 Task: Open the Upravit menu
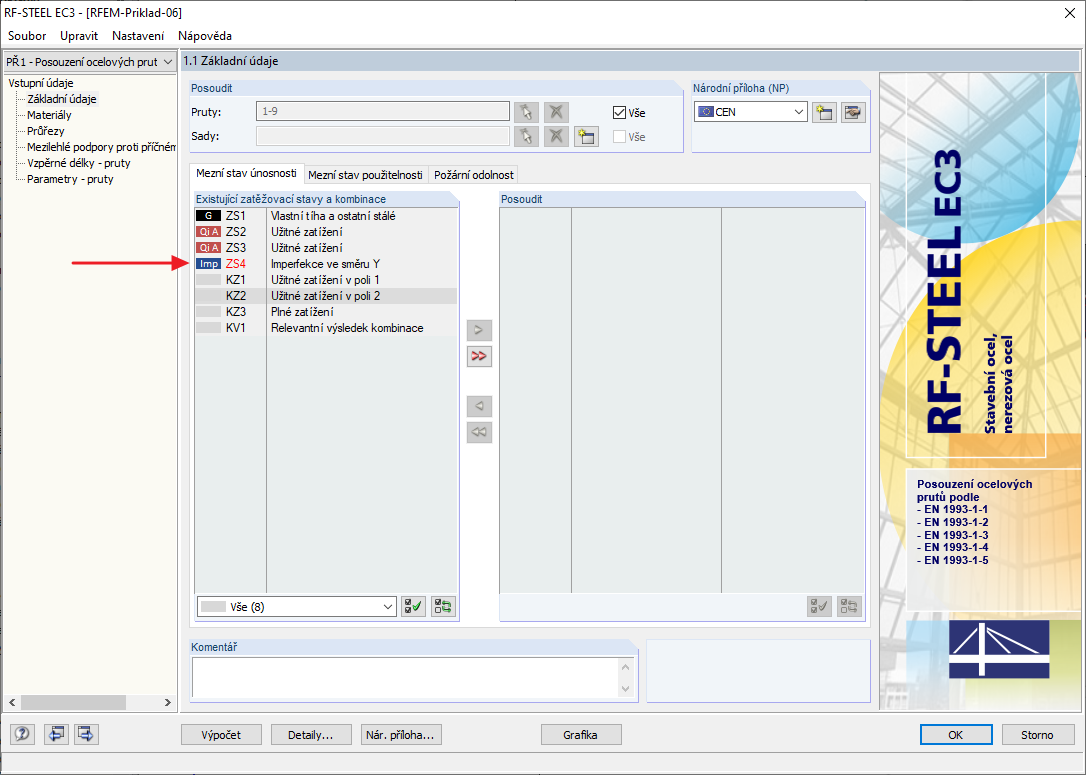point(79,35)
